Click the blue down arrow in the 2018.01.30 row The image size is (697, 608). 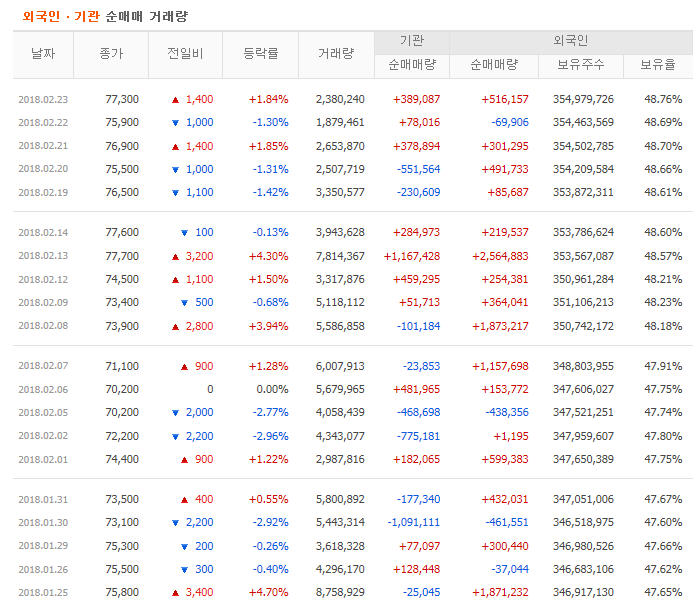point(175,523)
